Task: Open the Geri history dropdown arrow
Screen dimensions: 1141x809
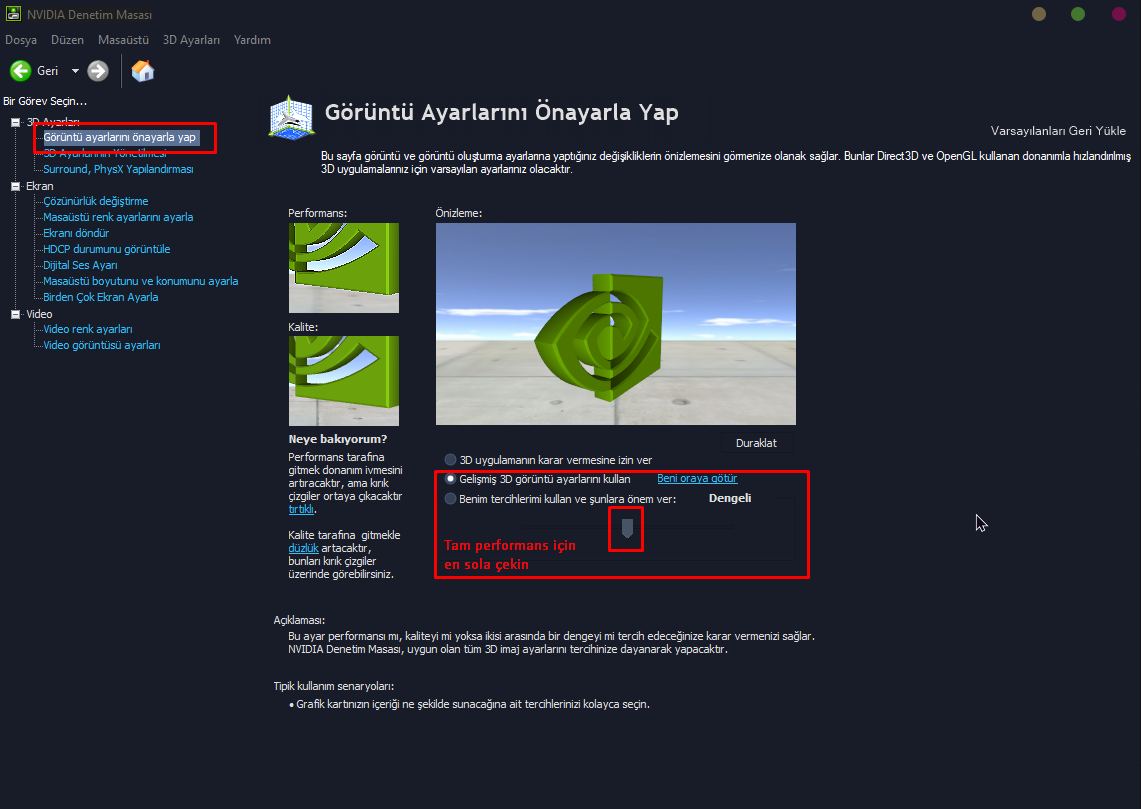Action: click(x=75, y=71)
